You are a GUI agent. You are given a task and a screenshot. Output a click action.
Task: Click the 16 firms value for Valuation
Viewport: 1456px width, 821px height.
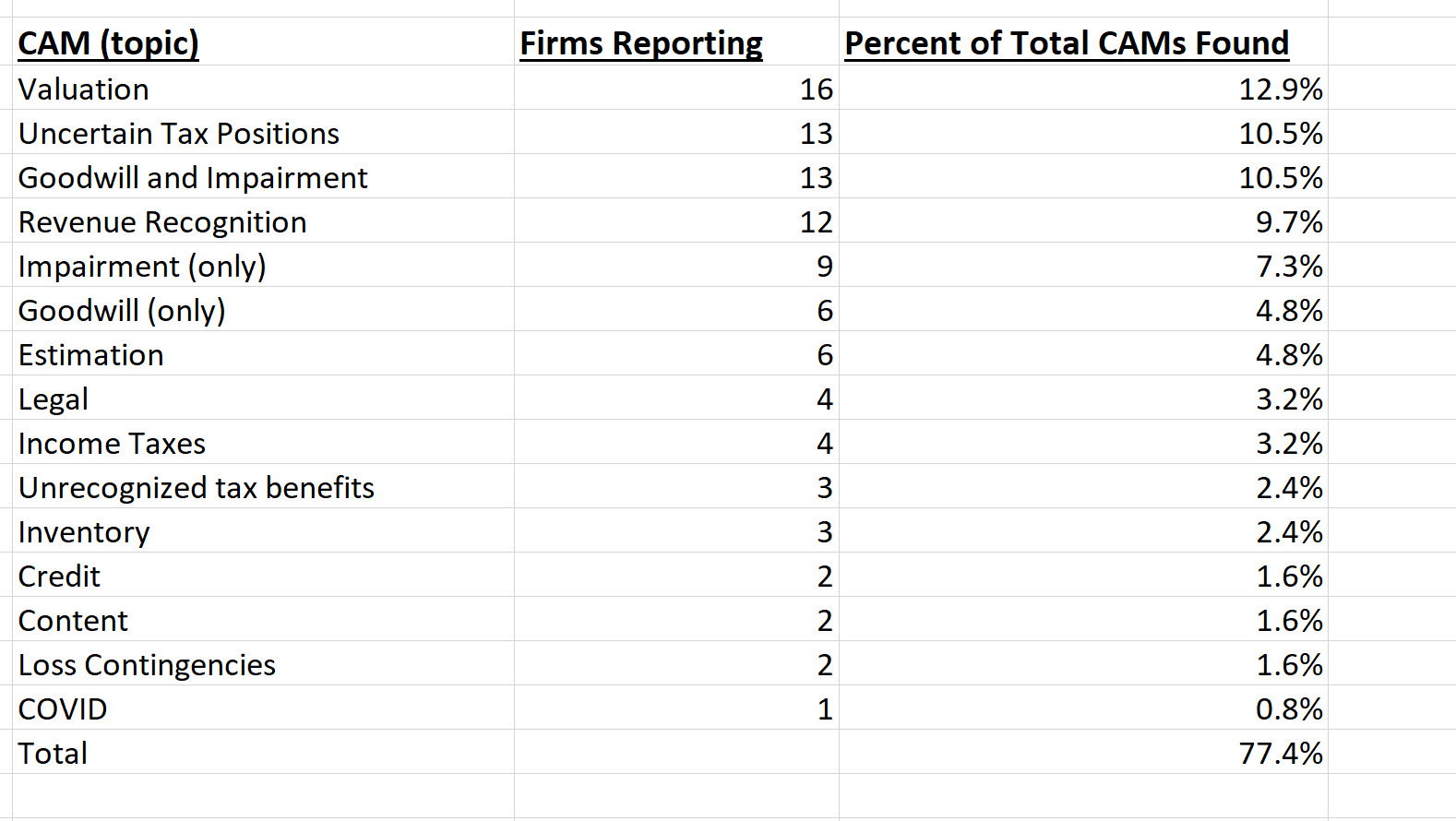tap(816, 89)
